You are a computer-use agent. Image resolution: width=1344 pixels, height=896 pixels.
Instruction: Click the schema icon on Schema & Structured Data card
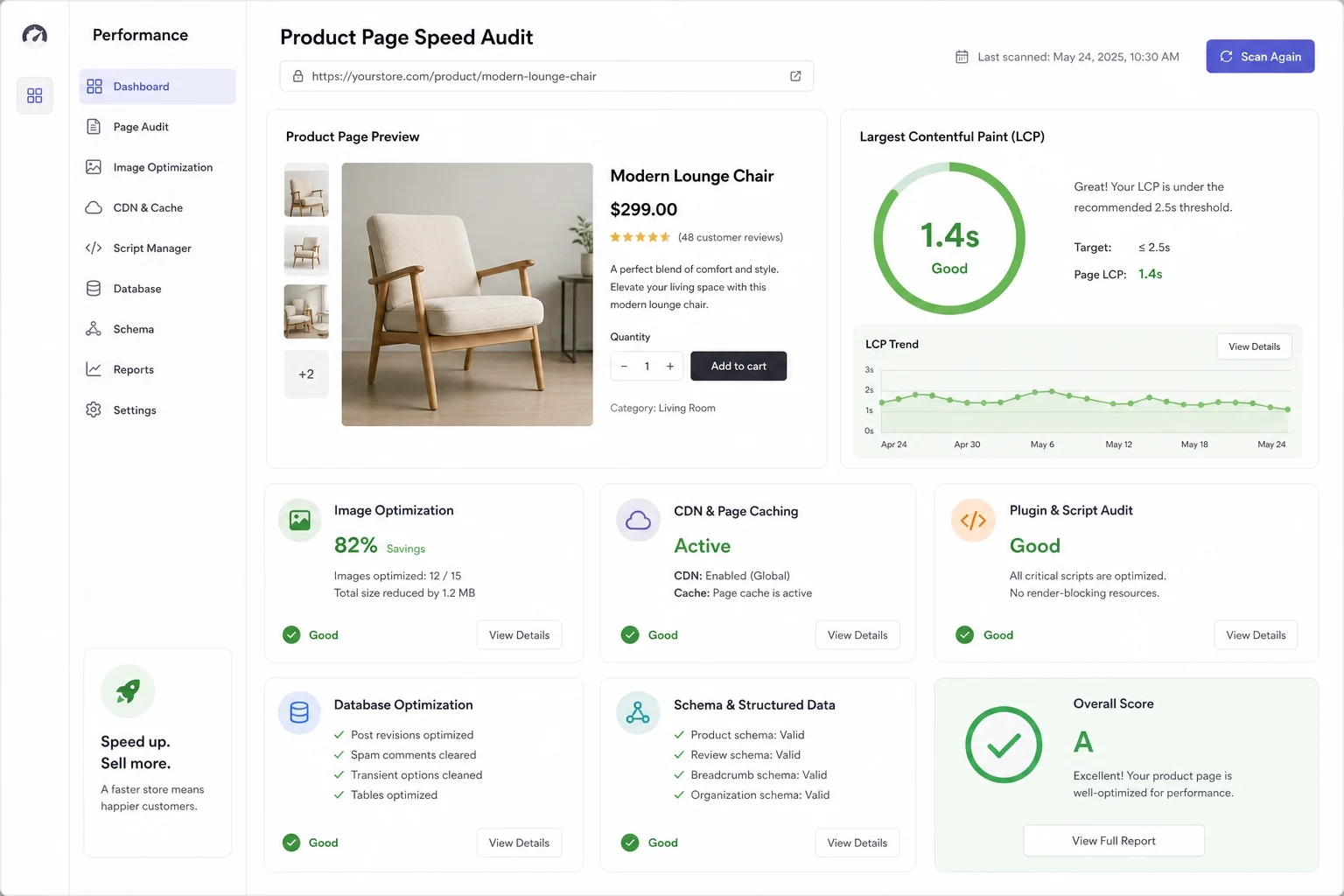[x=638, y=713]
